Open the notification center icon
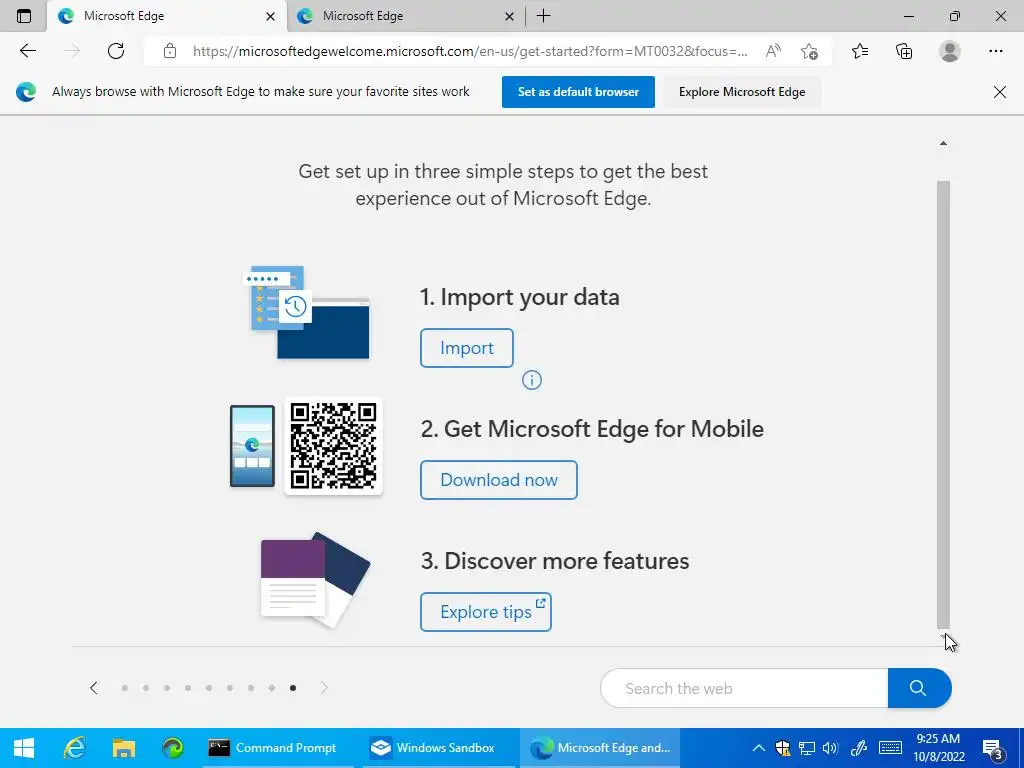 coord(993,749)
